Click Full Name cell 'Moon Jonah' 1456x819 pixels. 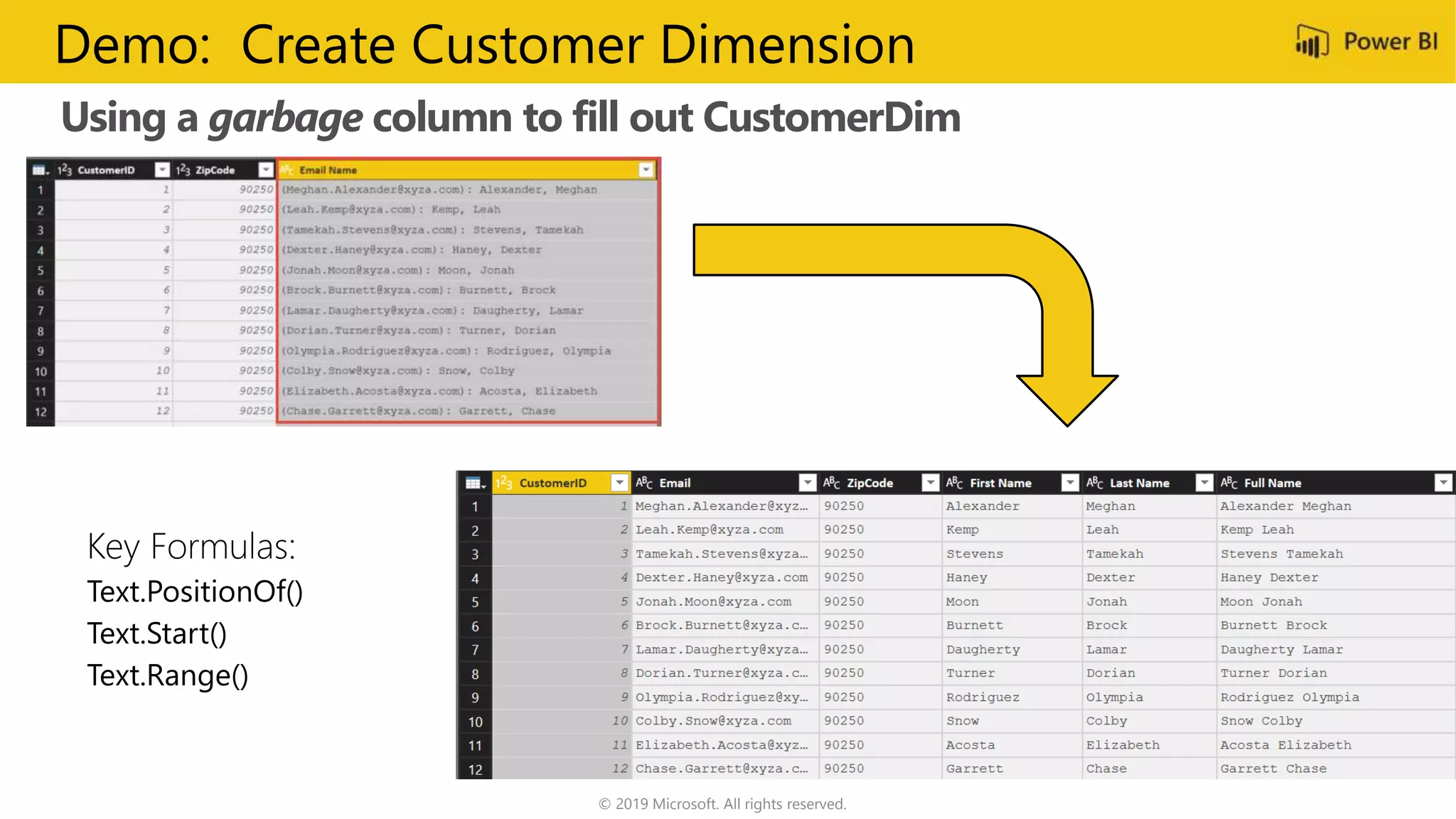pos(1336,601)
